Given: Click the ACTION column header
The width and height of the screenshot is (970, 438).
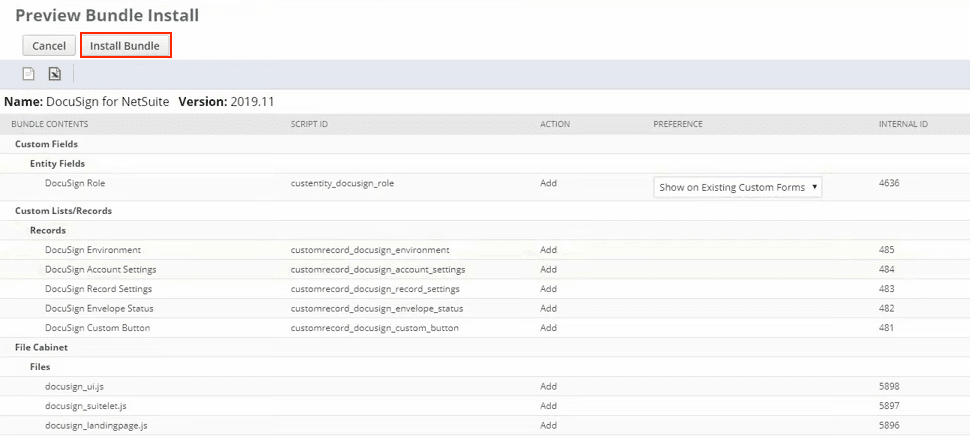Looking at the screenshot, I should 555,124.
